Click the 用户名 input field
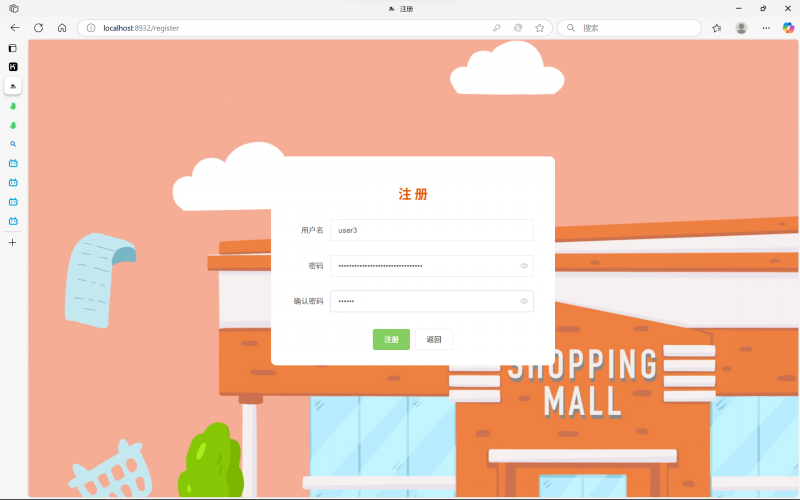Viewport: 800px width, 500px height. [x=431, y=230]
